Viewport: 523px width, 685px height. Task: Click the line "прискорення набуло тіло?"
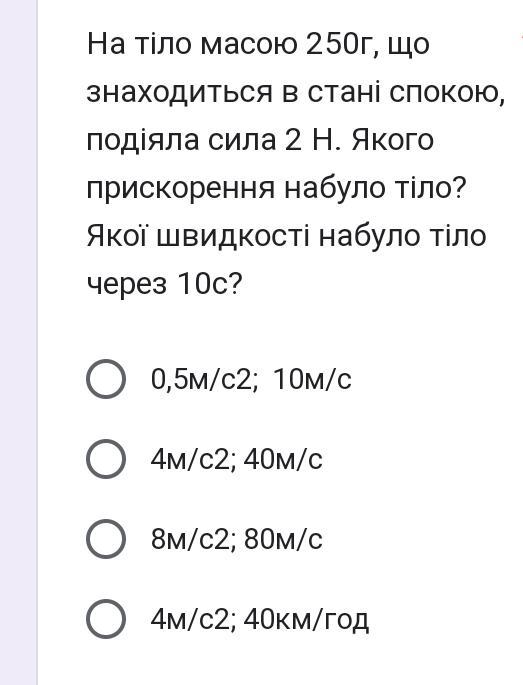pos(277,189)
